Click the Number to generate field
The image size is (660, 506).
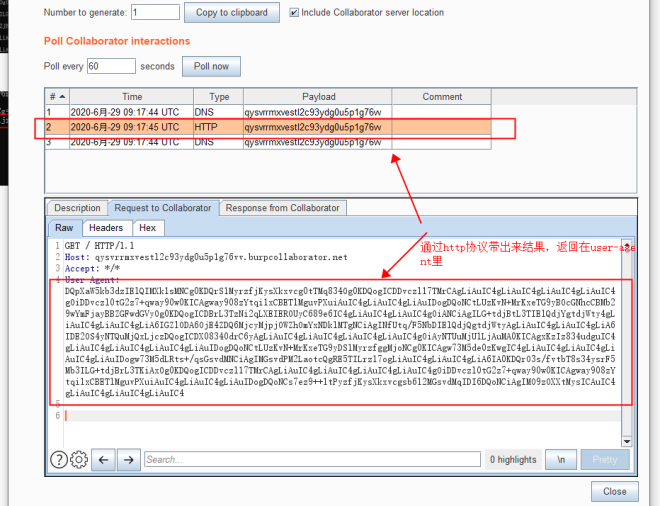[154, 13]
